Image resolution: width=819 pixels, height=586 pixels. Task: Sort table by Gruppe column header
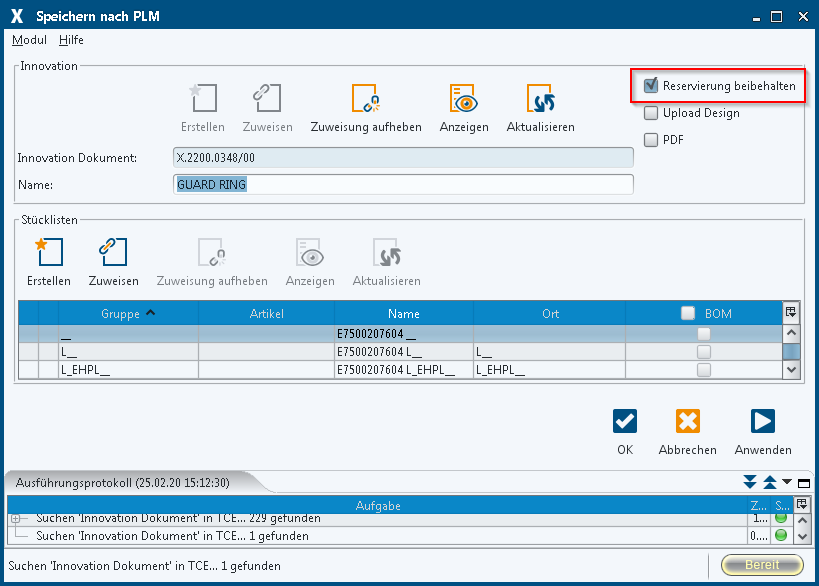click(x=120, y=314)
